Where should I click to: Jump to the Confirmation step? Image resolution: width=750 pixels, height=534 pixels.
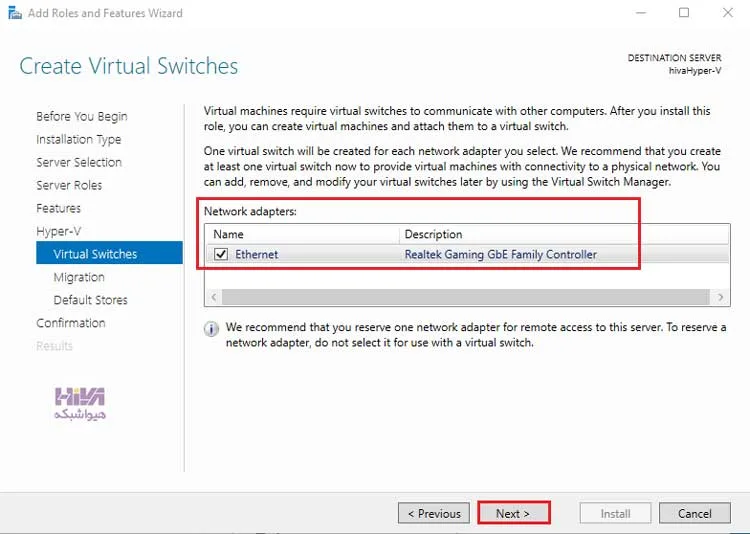coord(71,323)
